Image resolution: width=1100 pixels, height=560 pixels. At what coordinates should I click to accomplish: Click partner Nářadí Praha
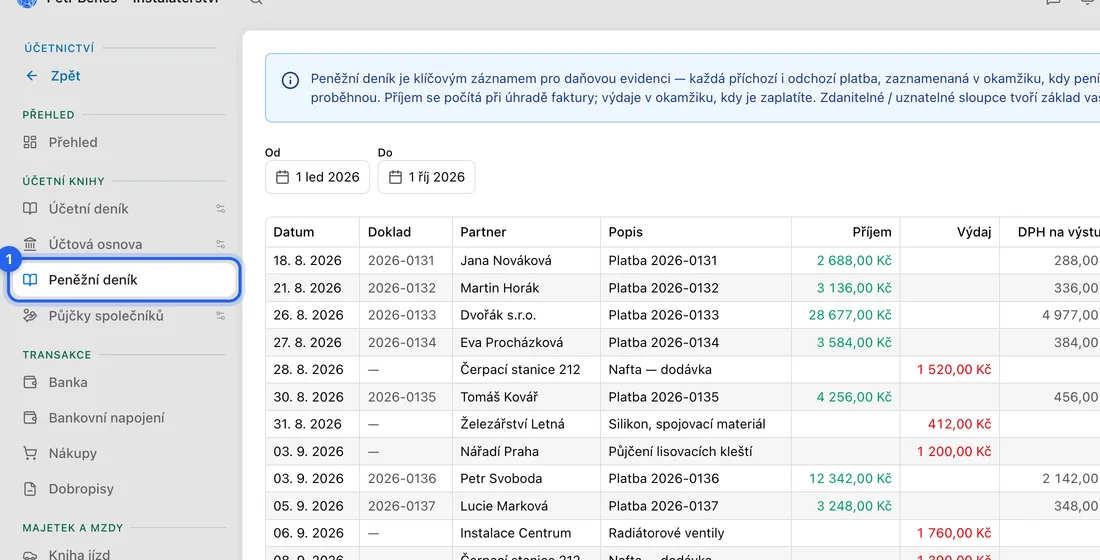pos(499,451)
